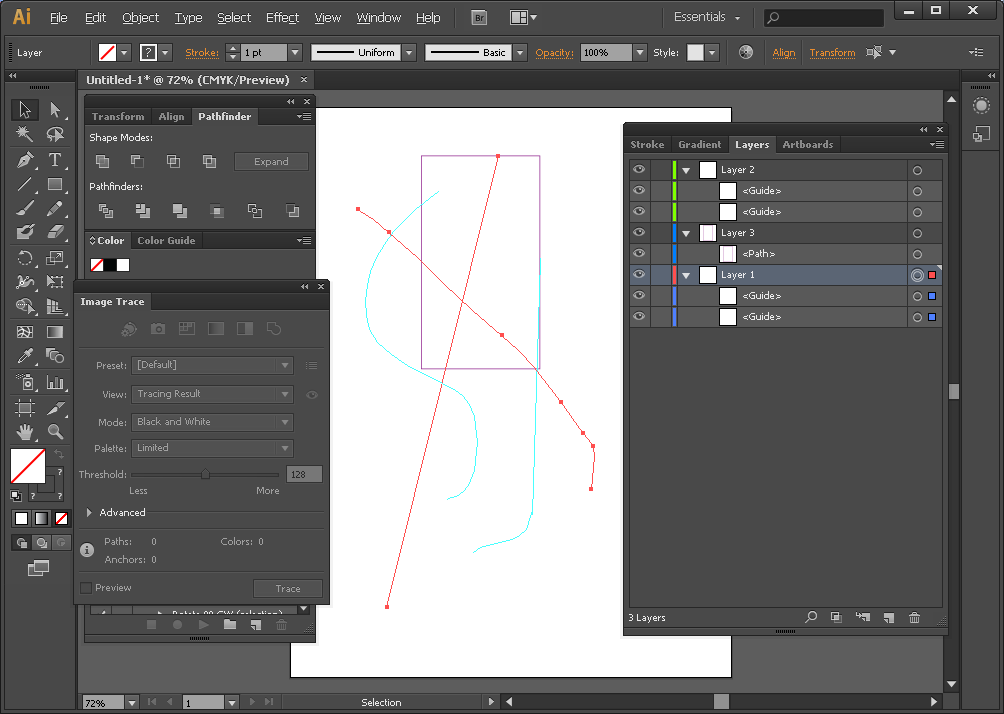Click the target circle for Layer 2
This screenshot has width=1004, height=714.
click(x=918, y=170)
